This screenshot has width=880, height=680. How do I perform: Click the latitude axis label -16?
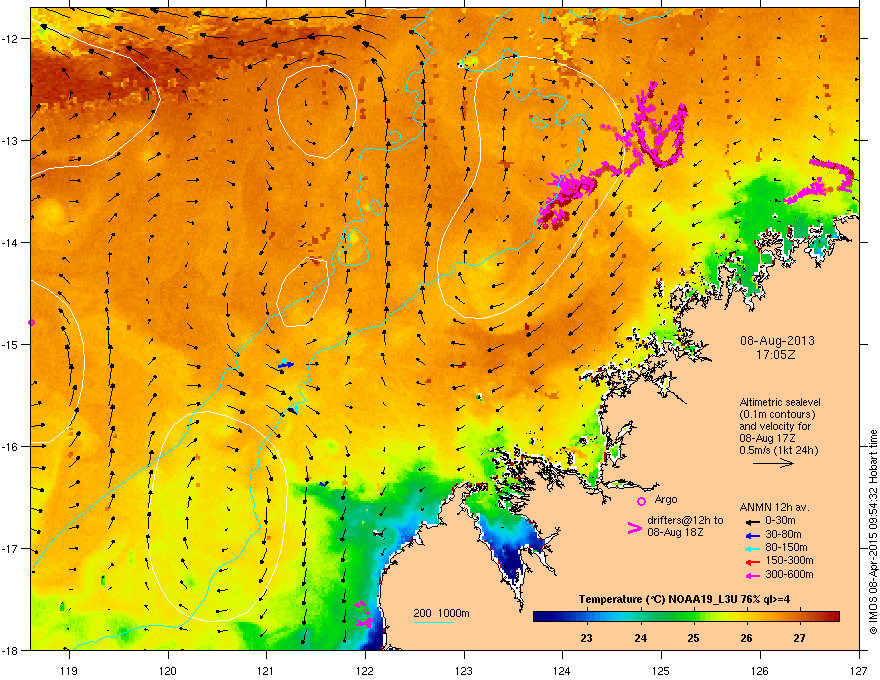point(10,447)
